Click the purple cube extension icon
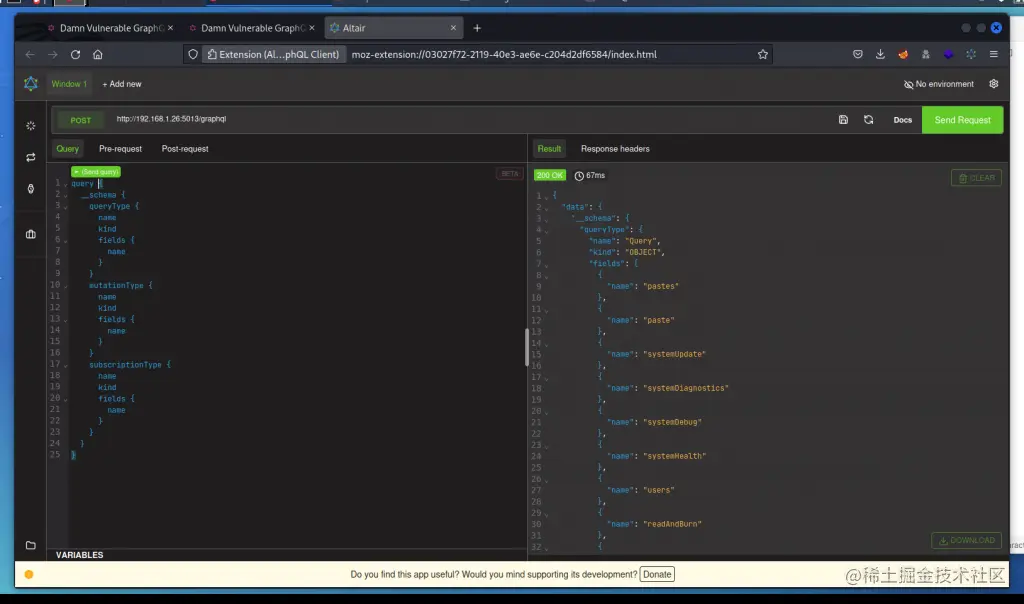 (x=948, y=54)
